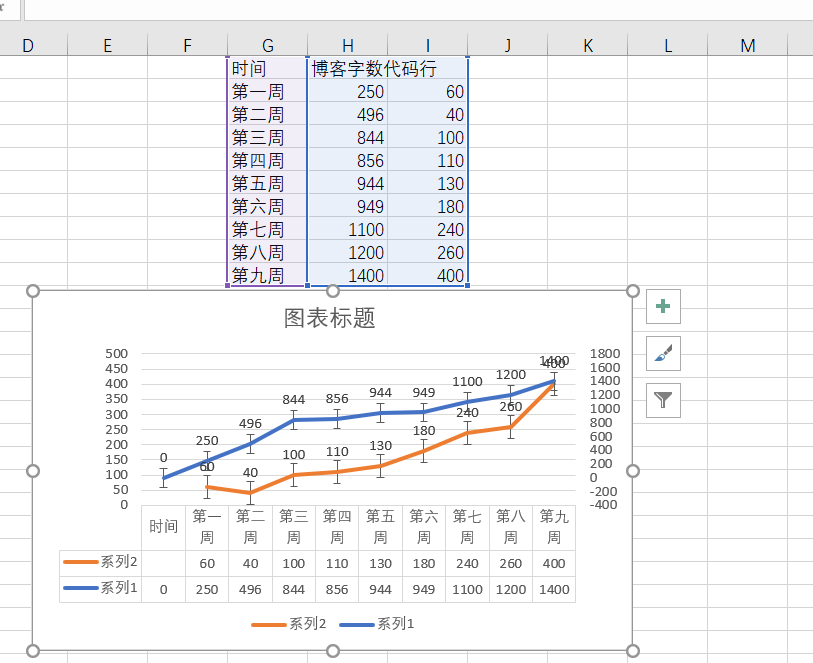Click cell containing 时间 header
813x663 pixels.
click(268, 68)
